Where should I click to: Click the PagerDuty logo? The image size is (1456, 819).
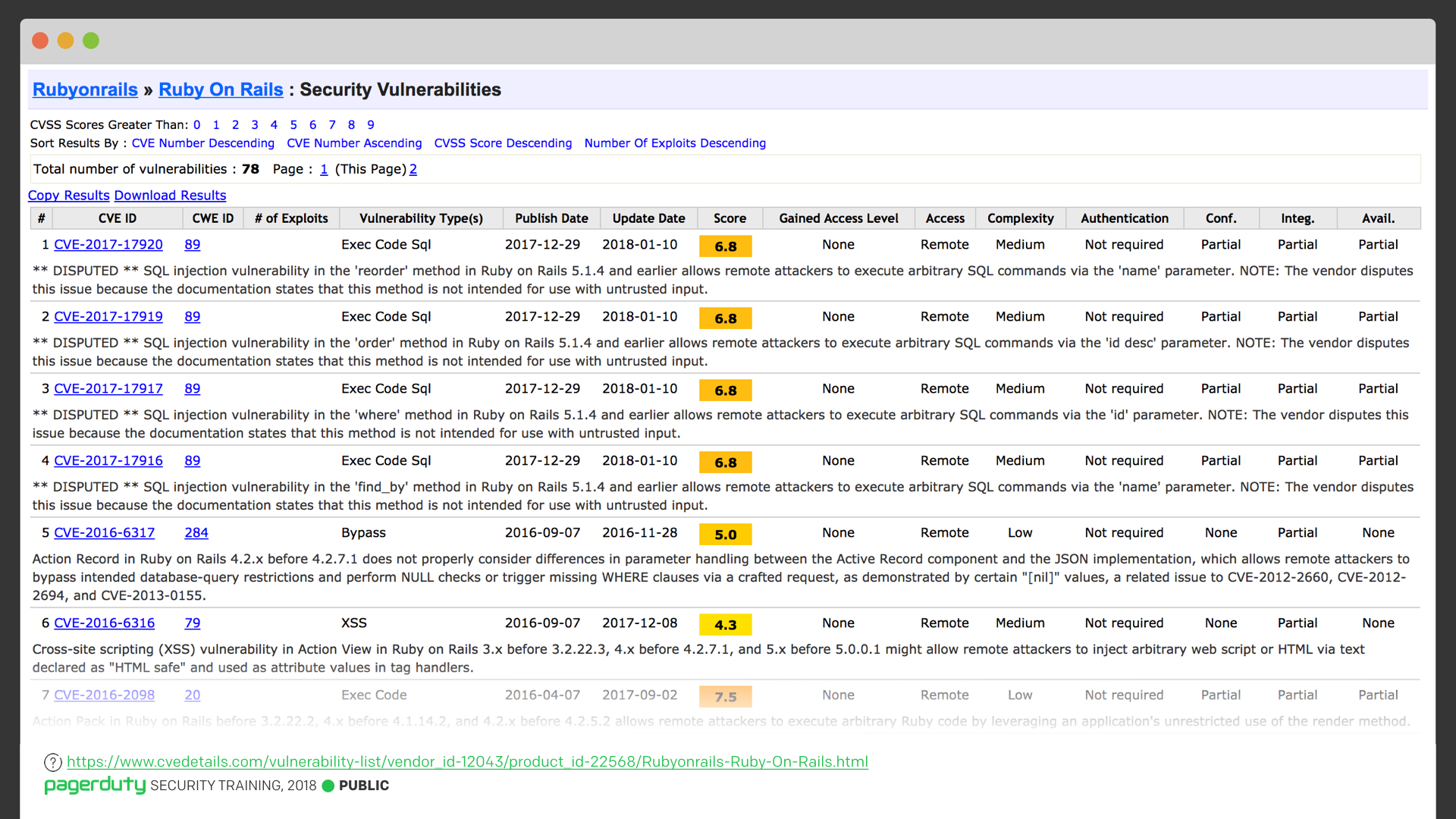tap(95, 786)
